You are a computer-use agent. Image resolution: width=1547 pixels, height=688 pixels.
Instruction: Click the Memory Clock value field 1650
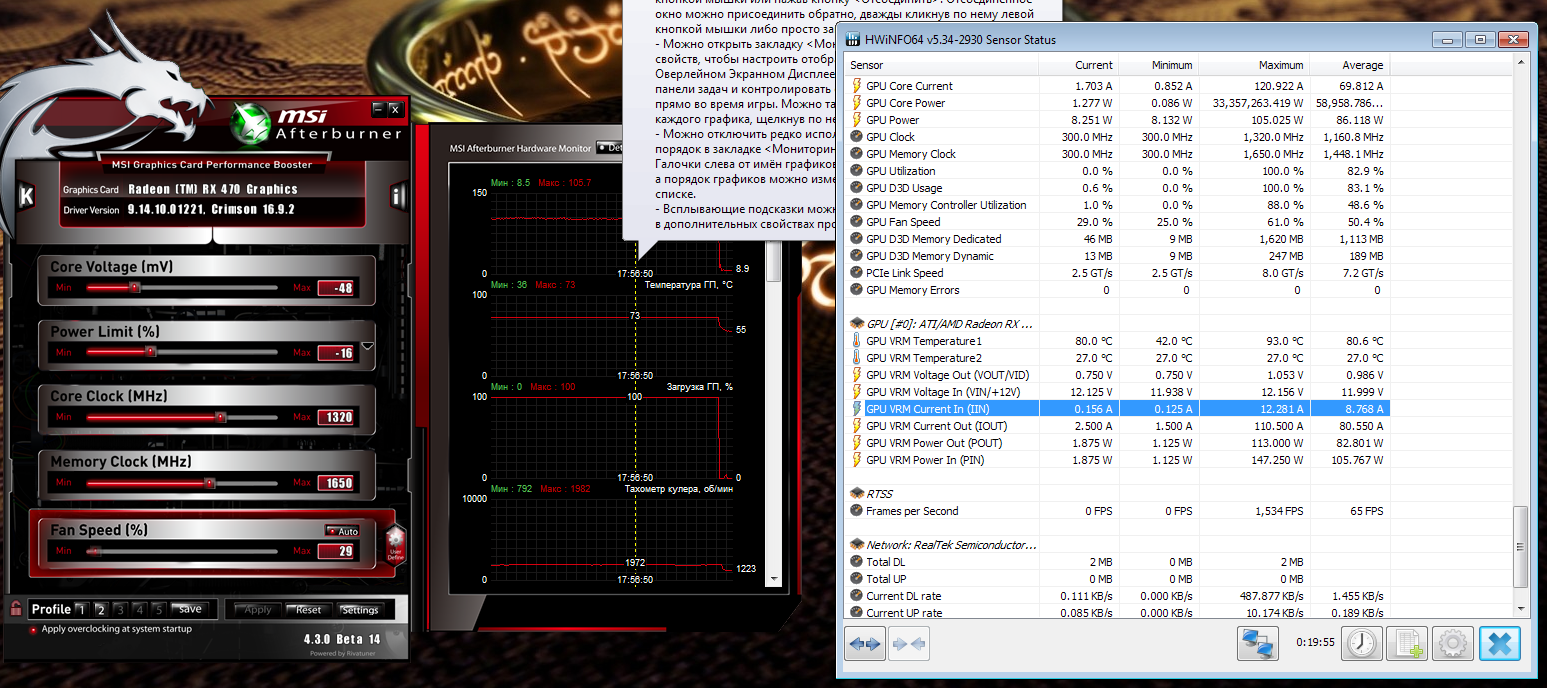click(x=338, y=483)
